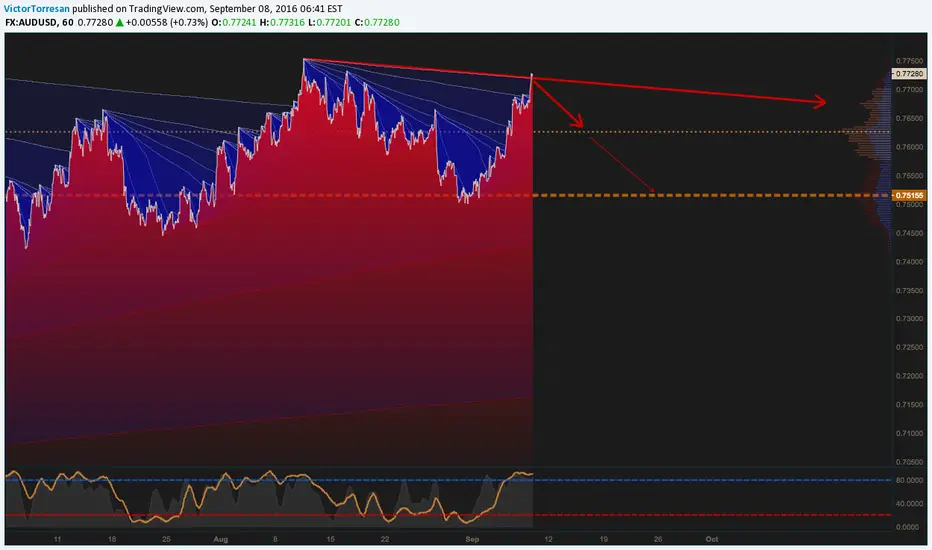Viewport: 932px width, 550px height.
Task: Click the Aug label on time axis
Action: (x=221, y=539)
